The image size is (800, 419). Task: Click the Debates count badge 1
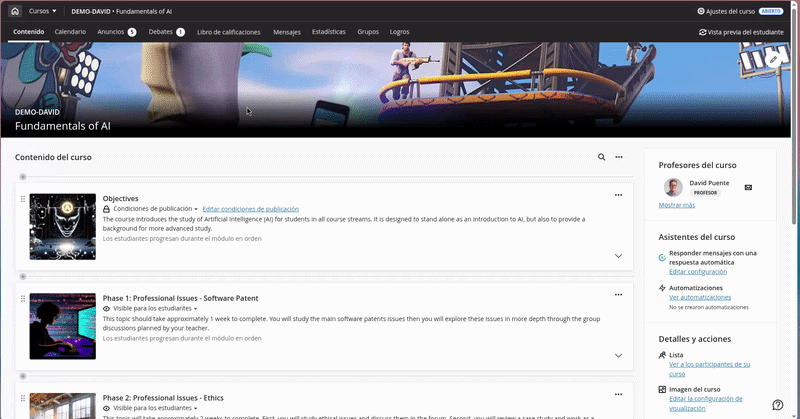[181, 32]
